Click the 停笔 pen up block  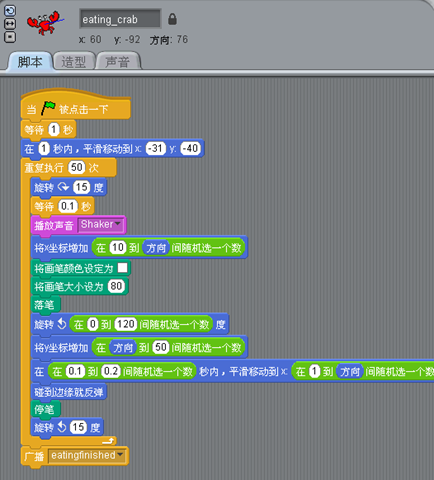(x=45, y=409)
